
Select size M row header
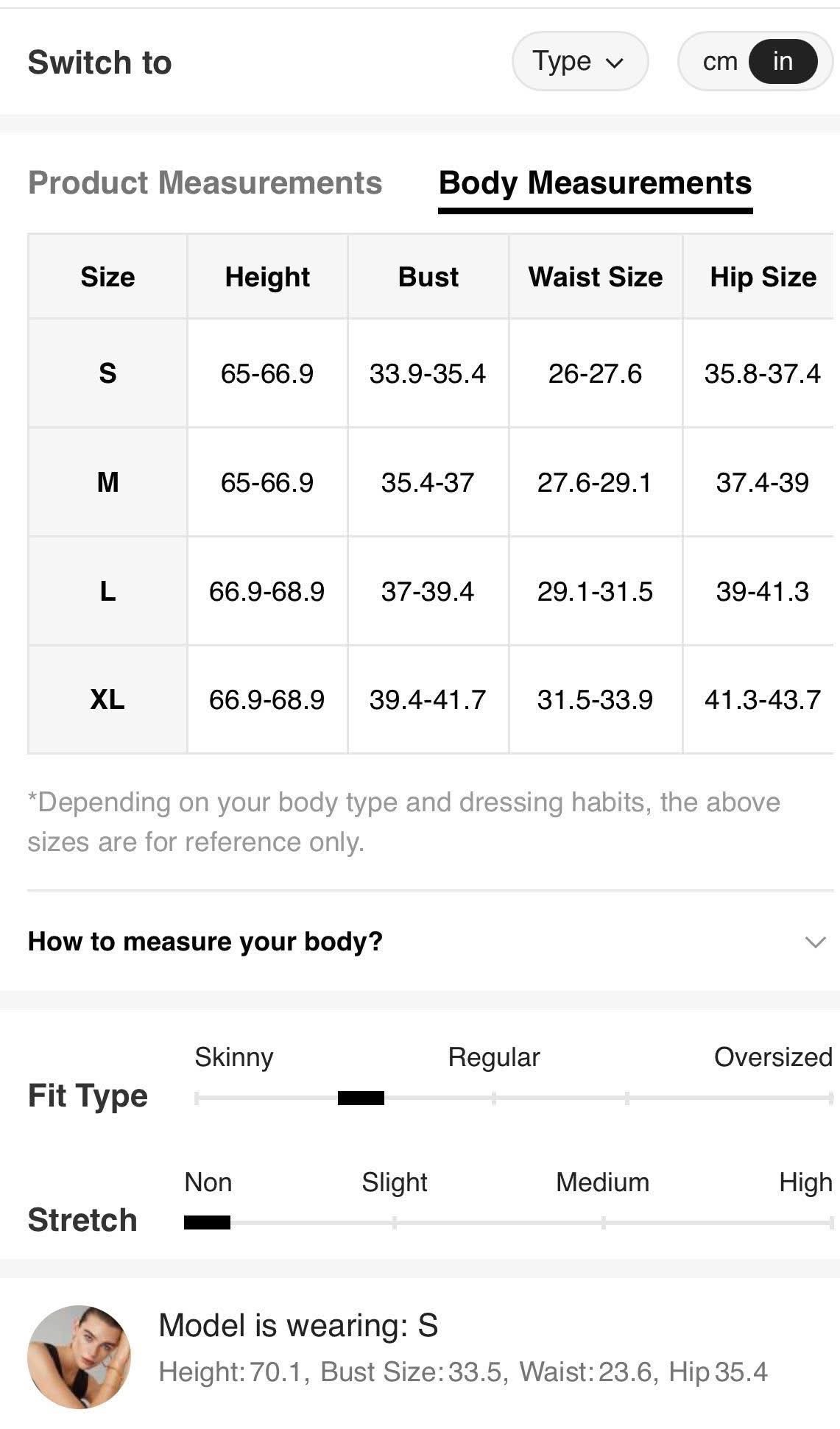pos(107,482)
